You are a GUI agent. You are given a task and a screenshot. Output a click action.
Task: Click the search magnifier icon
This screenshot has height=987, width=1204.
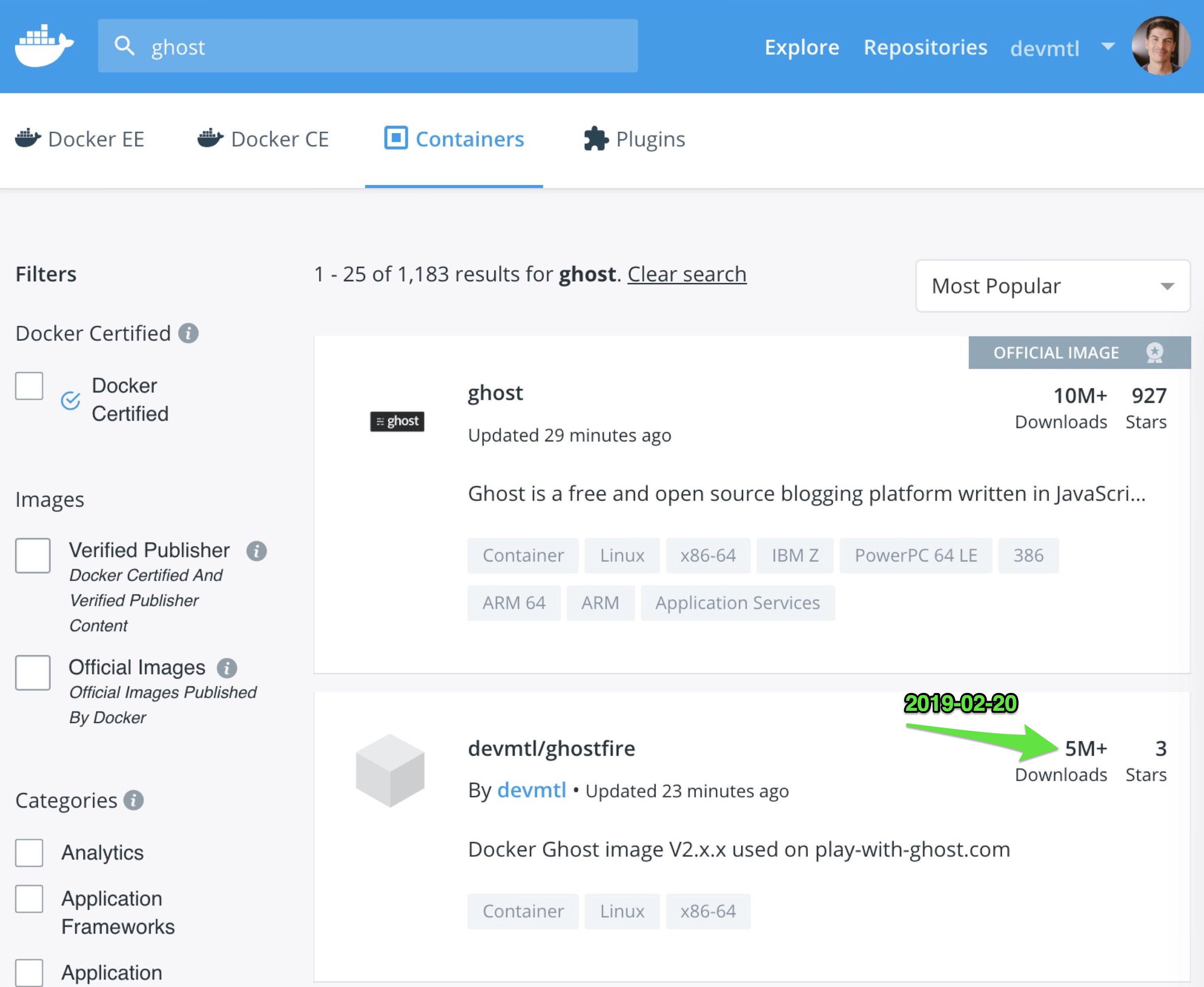(x=124, y=46)
